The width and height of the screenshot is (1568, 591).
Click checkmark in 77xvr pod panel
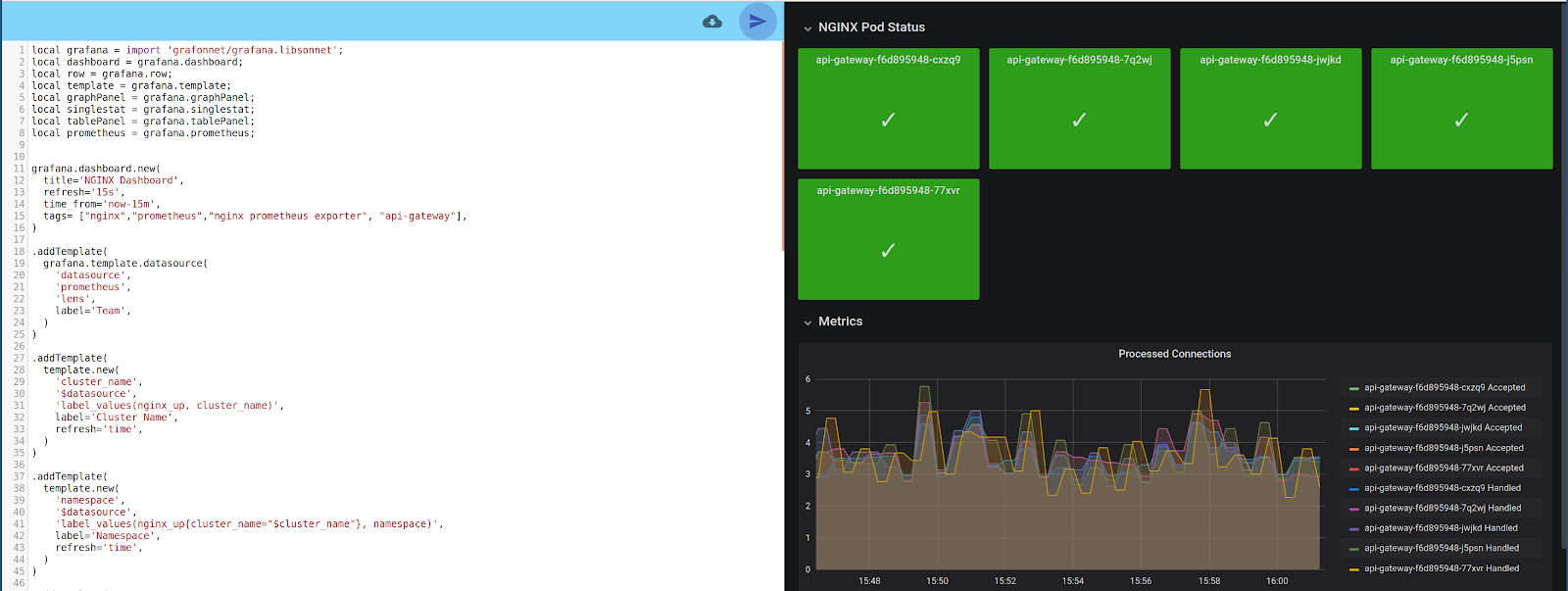888,251
